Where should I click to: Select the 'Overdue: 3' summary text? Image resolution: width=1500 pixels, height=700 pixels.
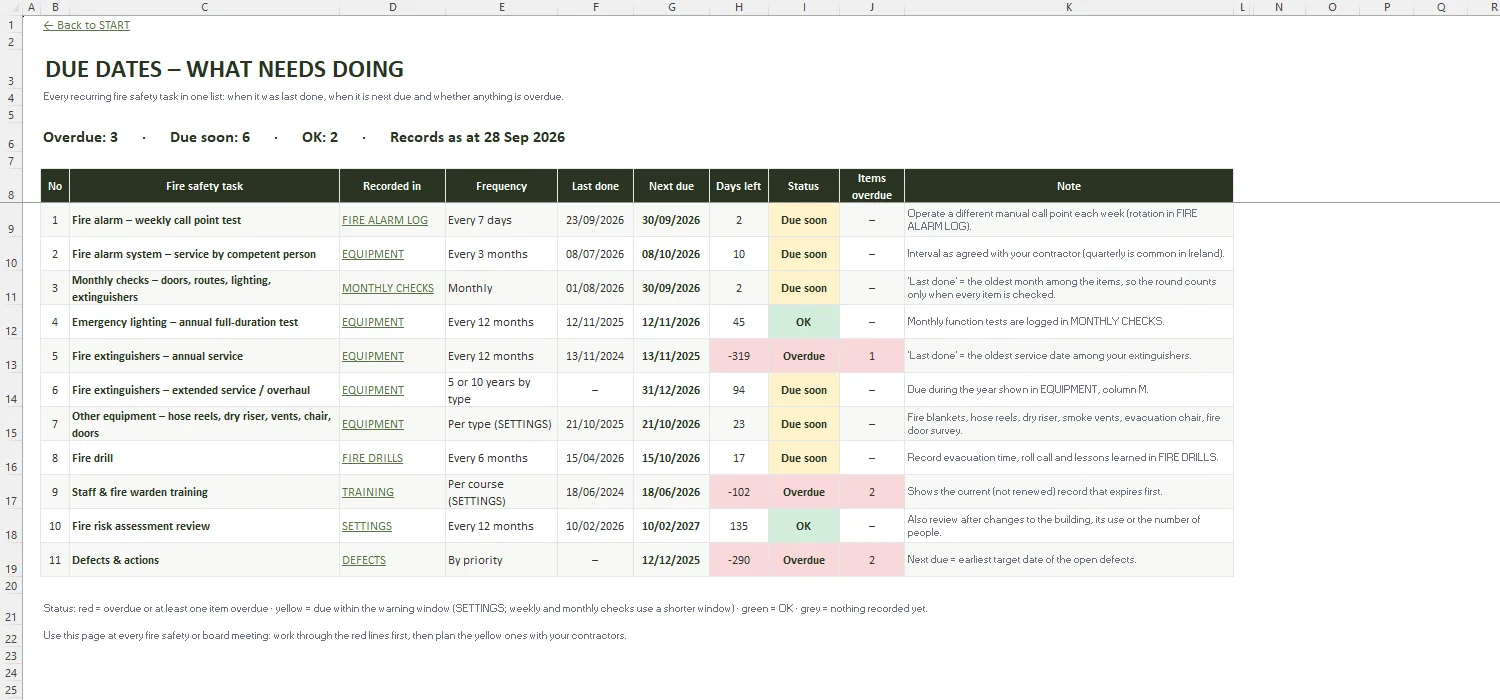click(x=80, y=137)
